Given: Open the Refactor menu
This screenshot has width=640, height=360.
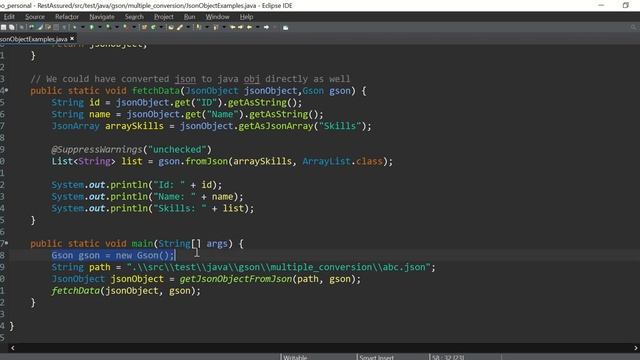Looking at the screenshot, I should point(67,17).
